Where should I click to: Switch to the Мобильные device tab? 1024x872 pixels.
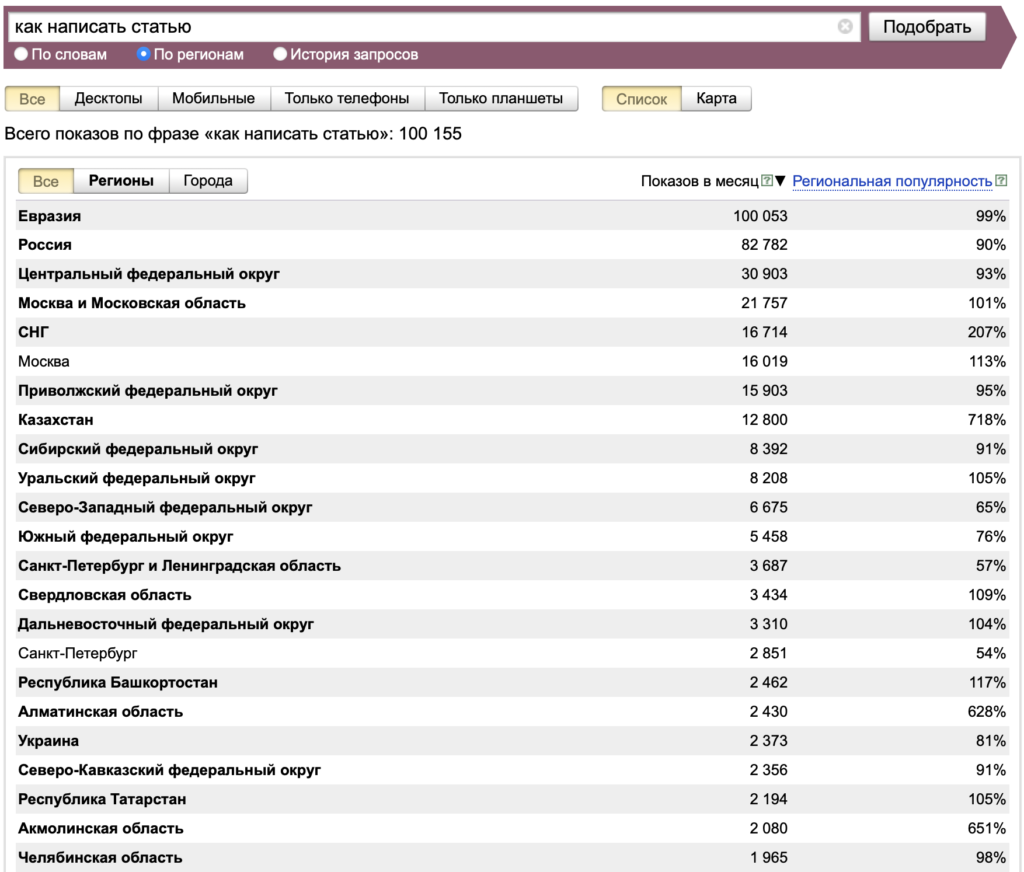coord(214,99)
